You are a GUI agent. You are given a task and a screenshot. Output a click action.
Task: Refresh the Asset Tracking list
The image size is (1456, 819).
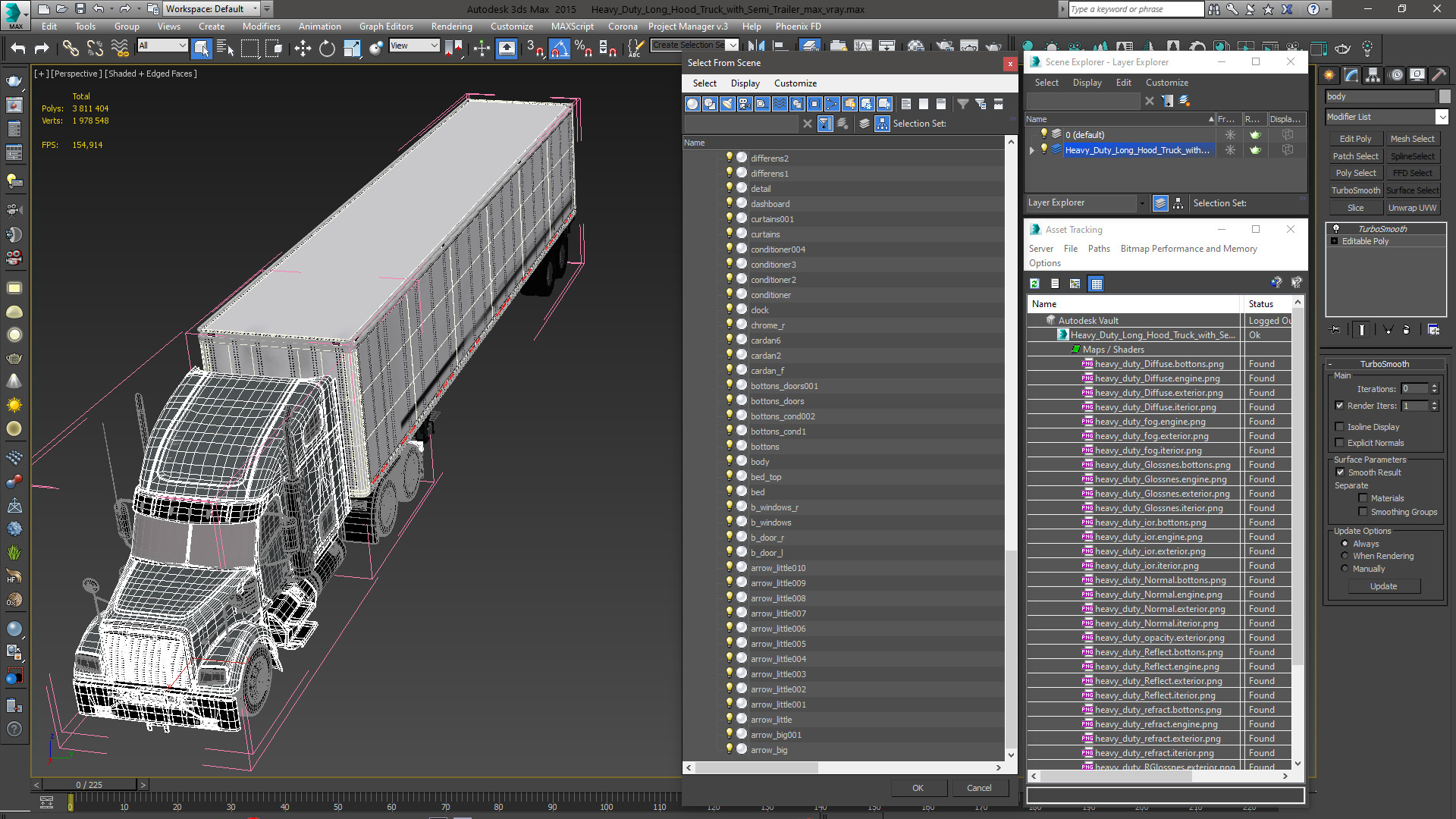(1034, 284)
